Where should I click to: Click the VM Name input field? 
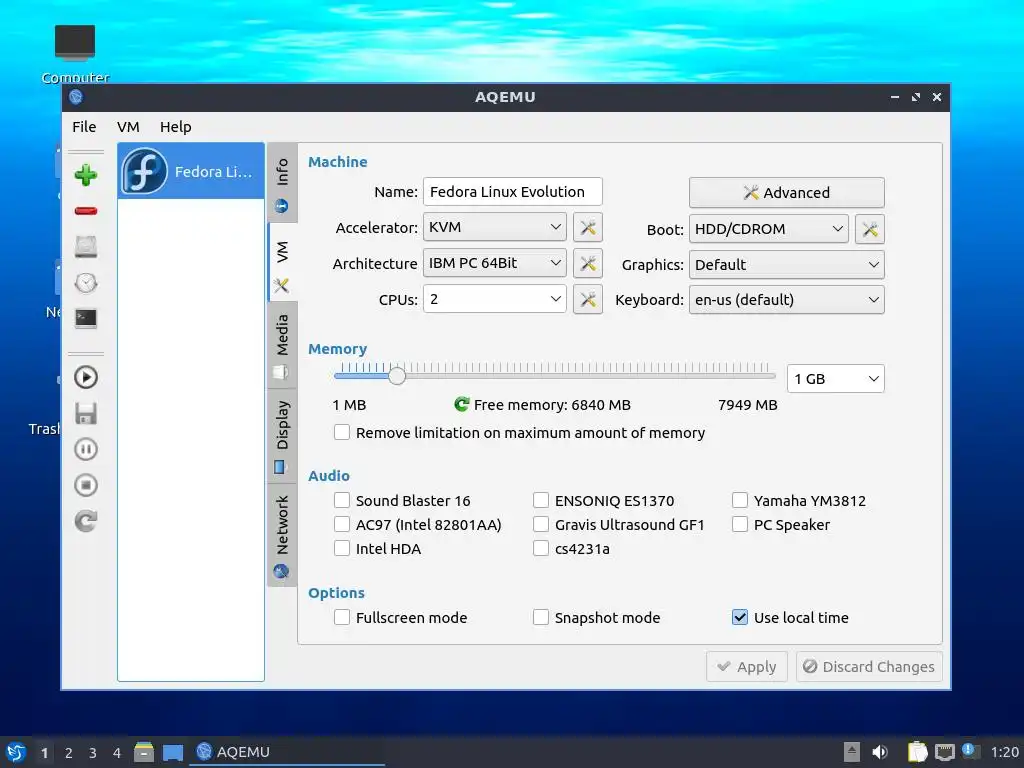(513, 191)
